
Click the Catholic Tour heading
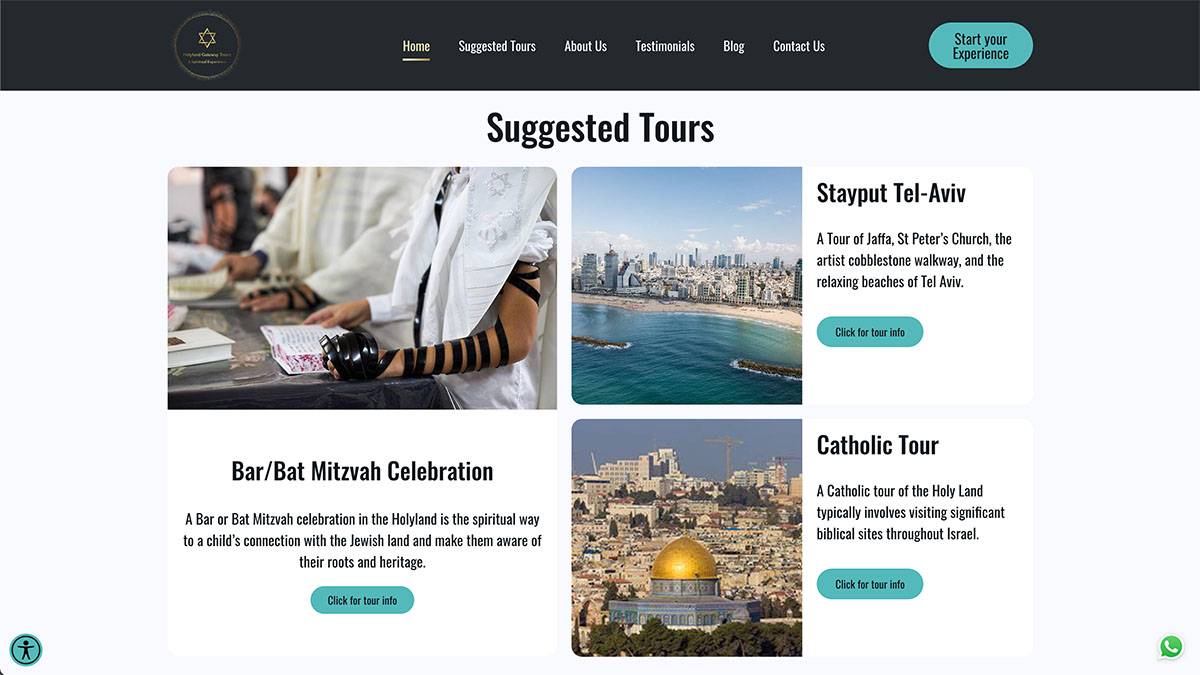pos(878,445)
